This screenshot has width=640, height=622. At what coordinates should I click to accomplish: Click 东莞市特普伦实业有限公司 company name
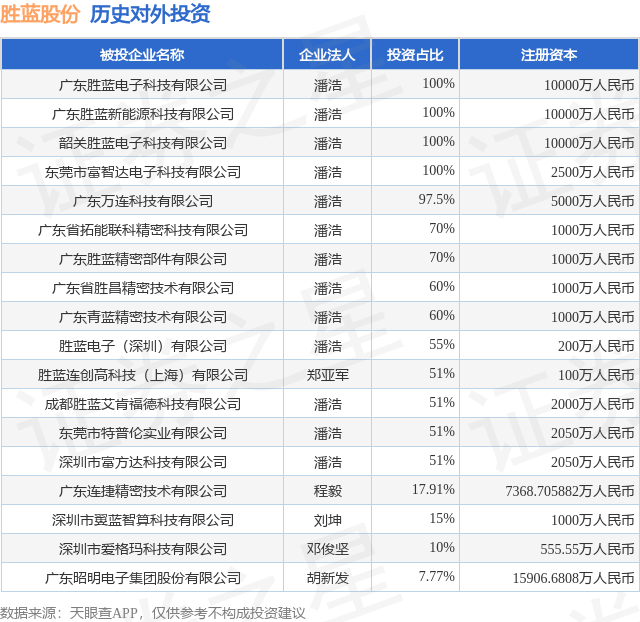coord(142,433)
